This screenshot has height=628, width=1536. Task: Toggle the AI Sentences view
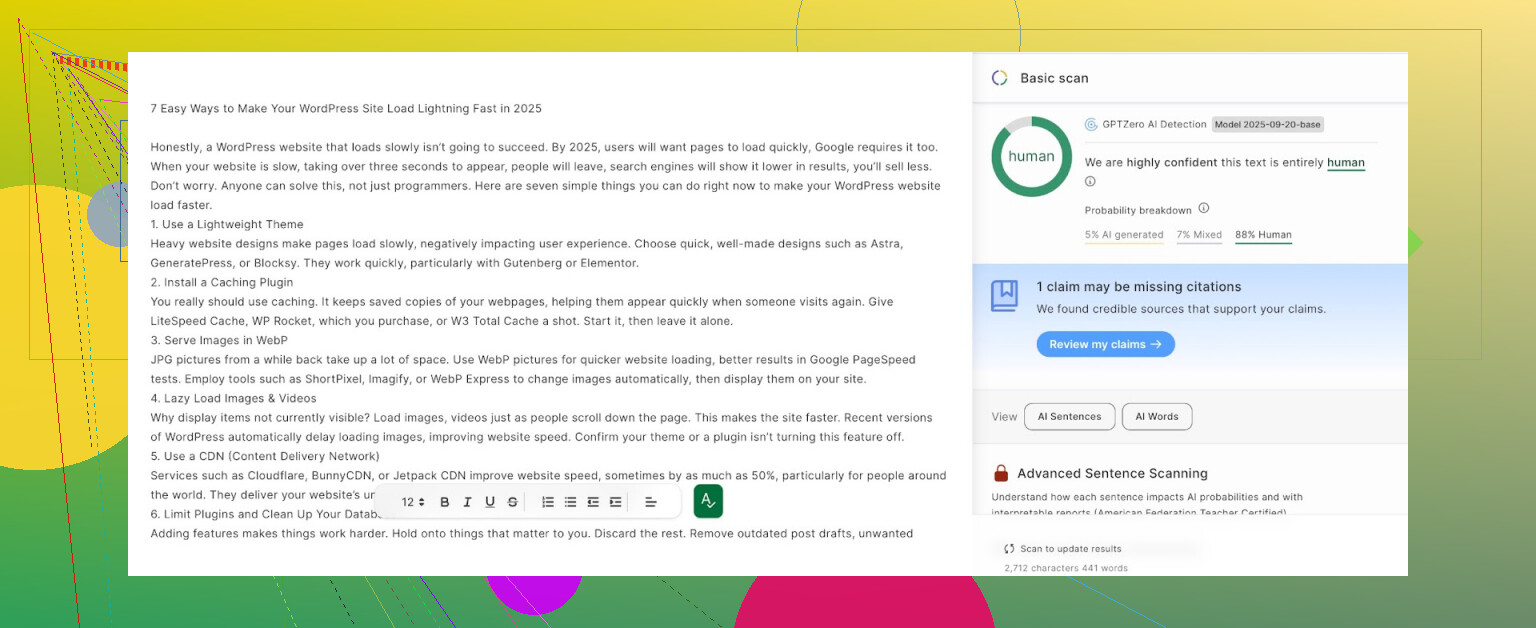[1069, 417]
